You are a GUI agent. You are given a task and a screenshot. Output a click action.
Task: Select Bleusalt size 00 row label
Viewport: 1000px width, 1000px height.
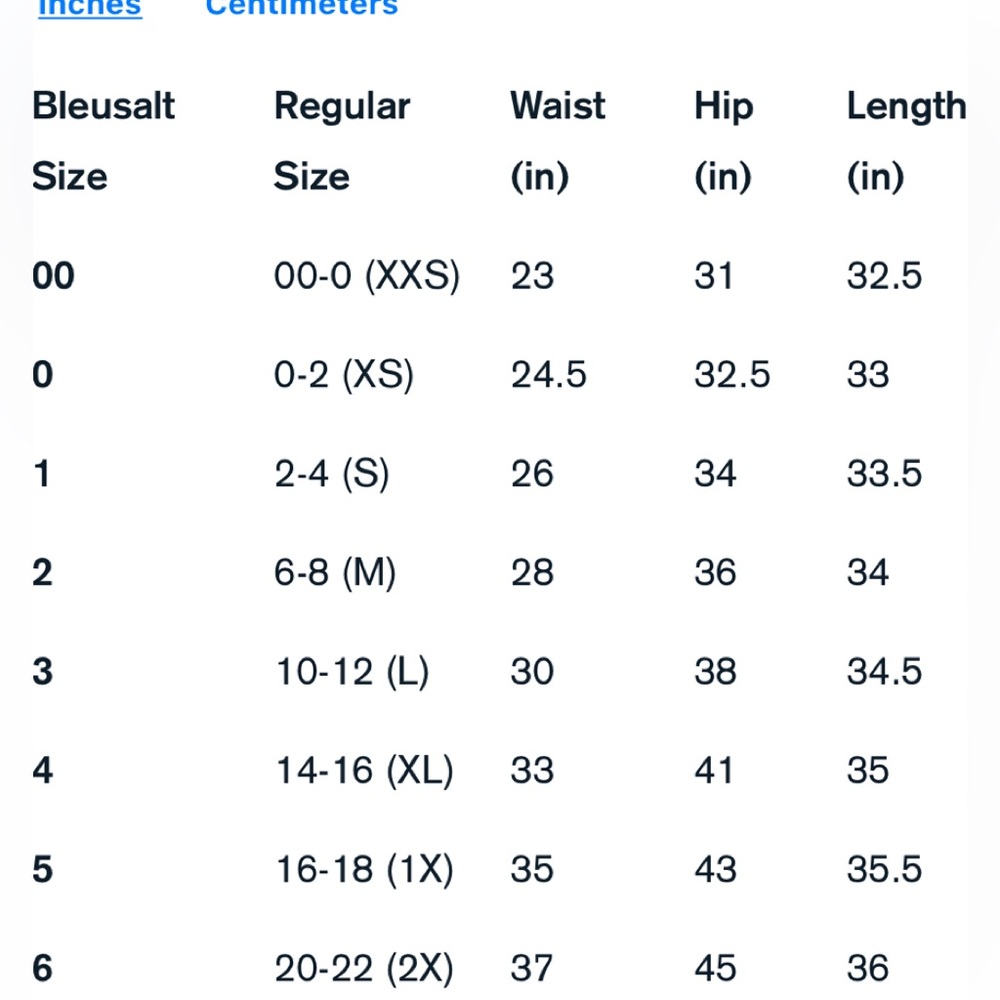[x=54, y=276]
